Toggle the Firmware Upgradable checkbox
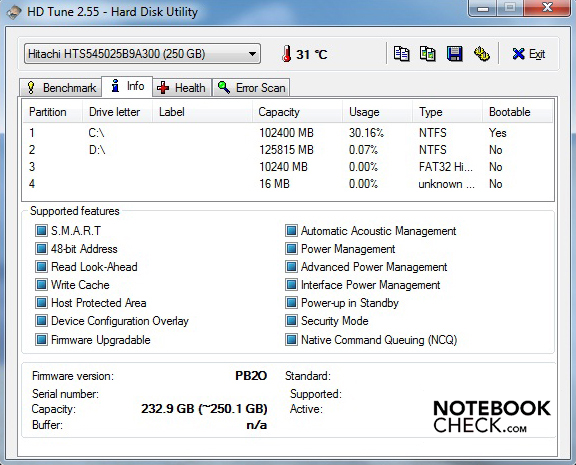 (x=41, y=339)
